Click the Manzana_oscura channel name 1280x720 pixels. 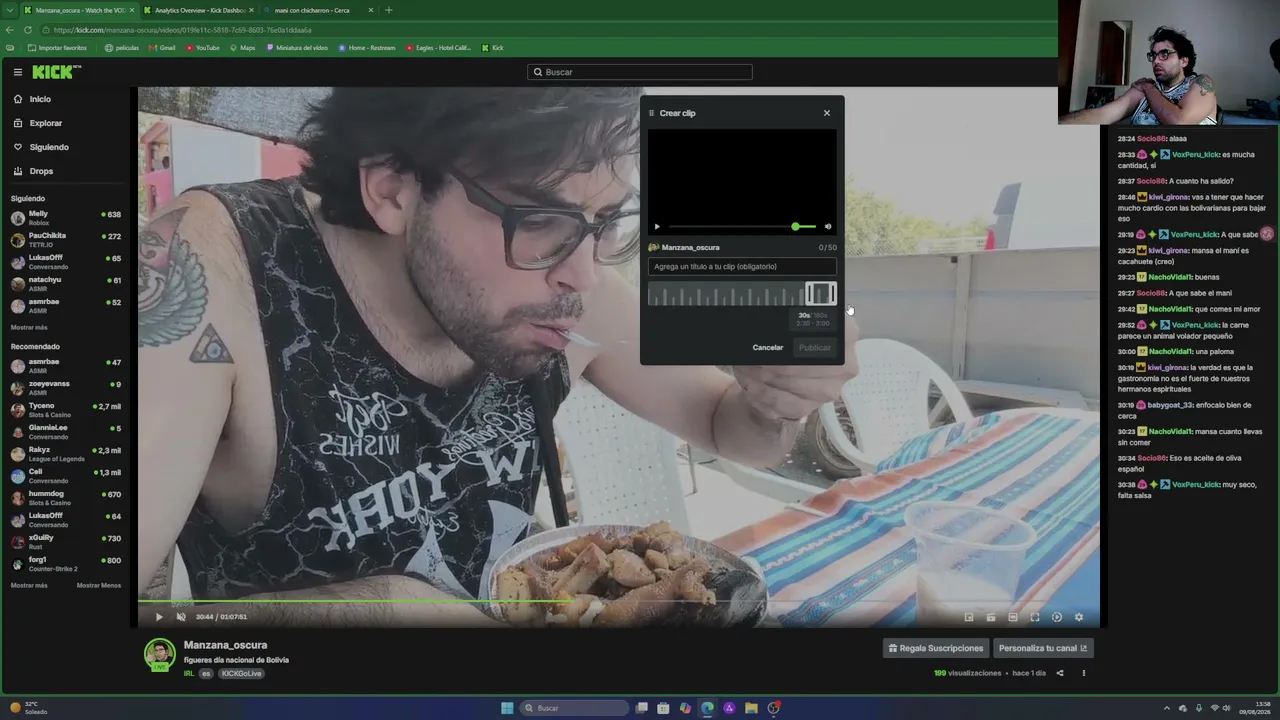click(x=225, y=645)
